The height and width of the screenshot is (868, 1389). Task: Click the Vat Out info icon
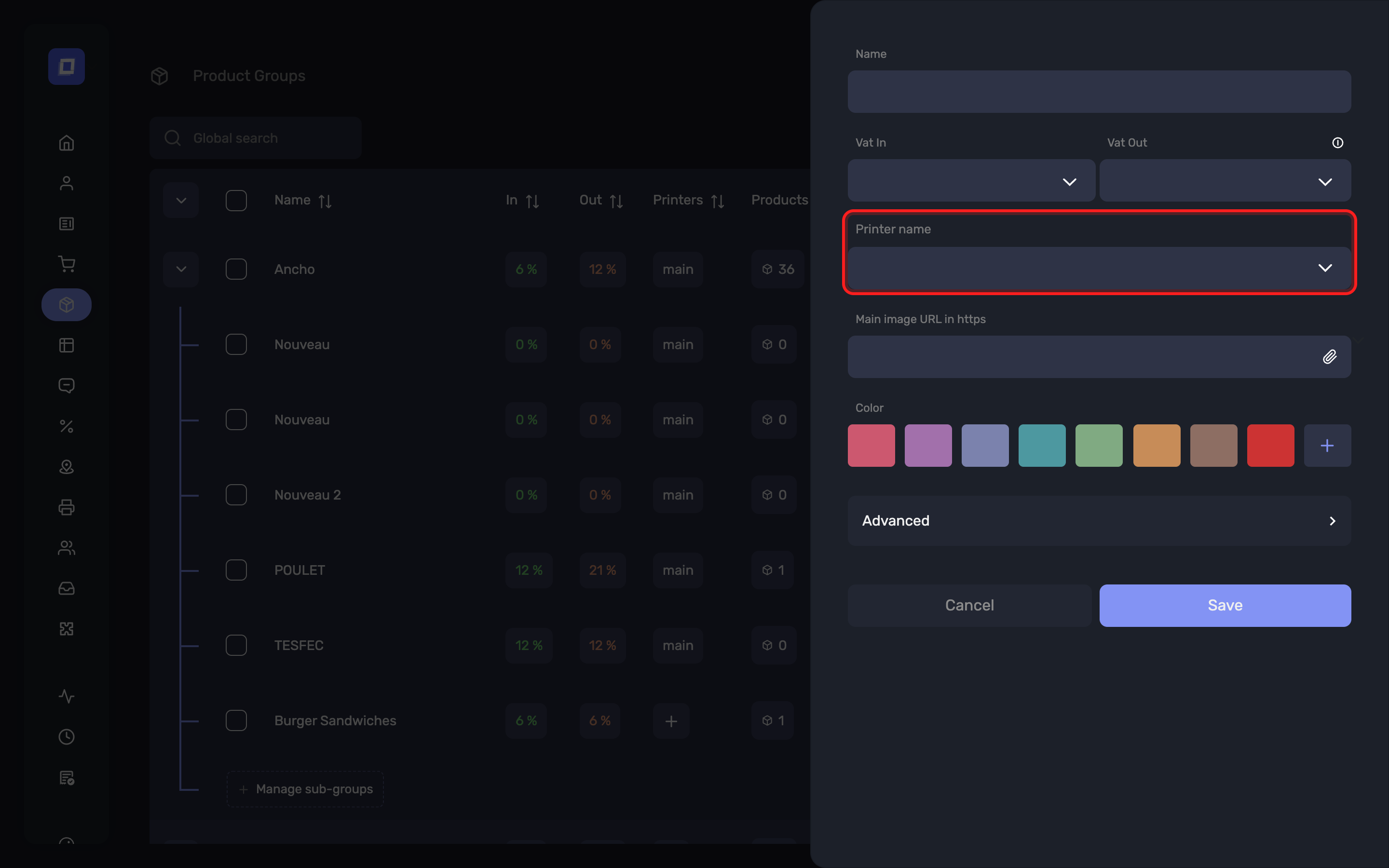tap(1337, 143)
